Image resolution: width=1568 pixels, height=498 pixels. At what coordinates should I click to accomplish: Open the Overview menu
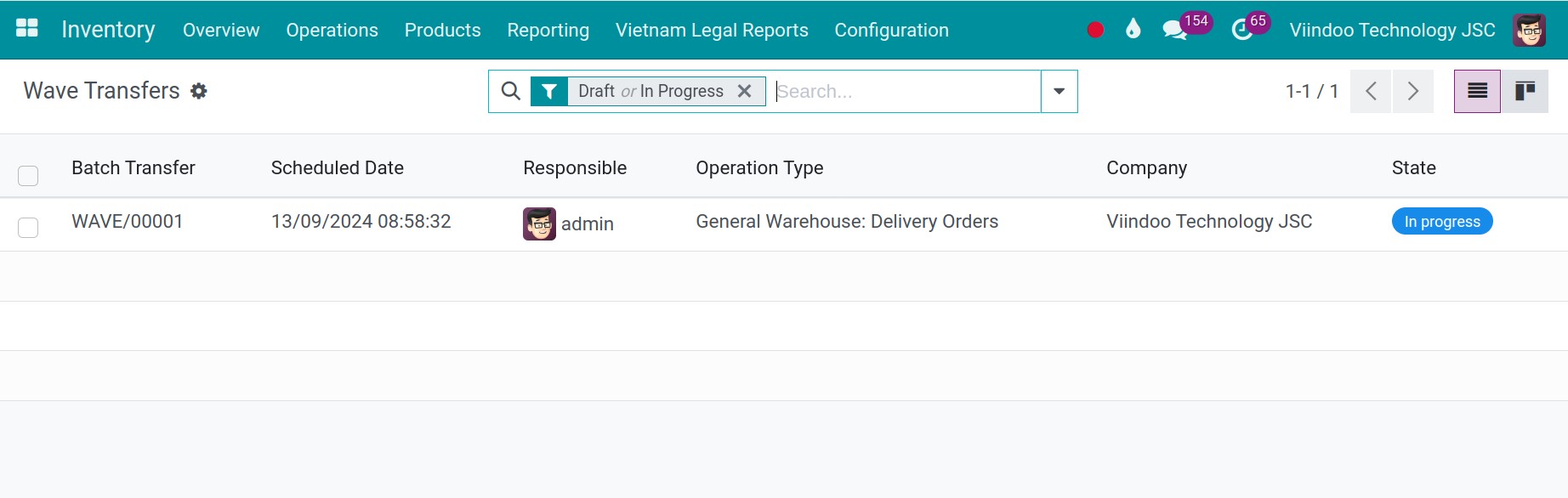(221, 30)
